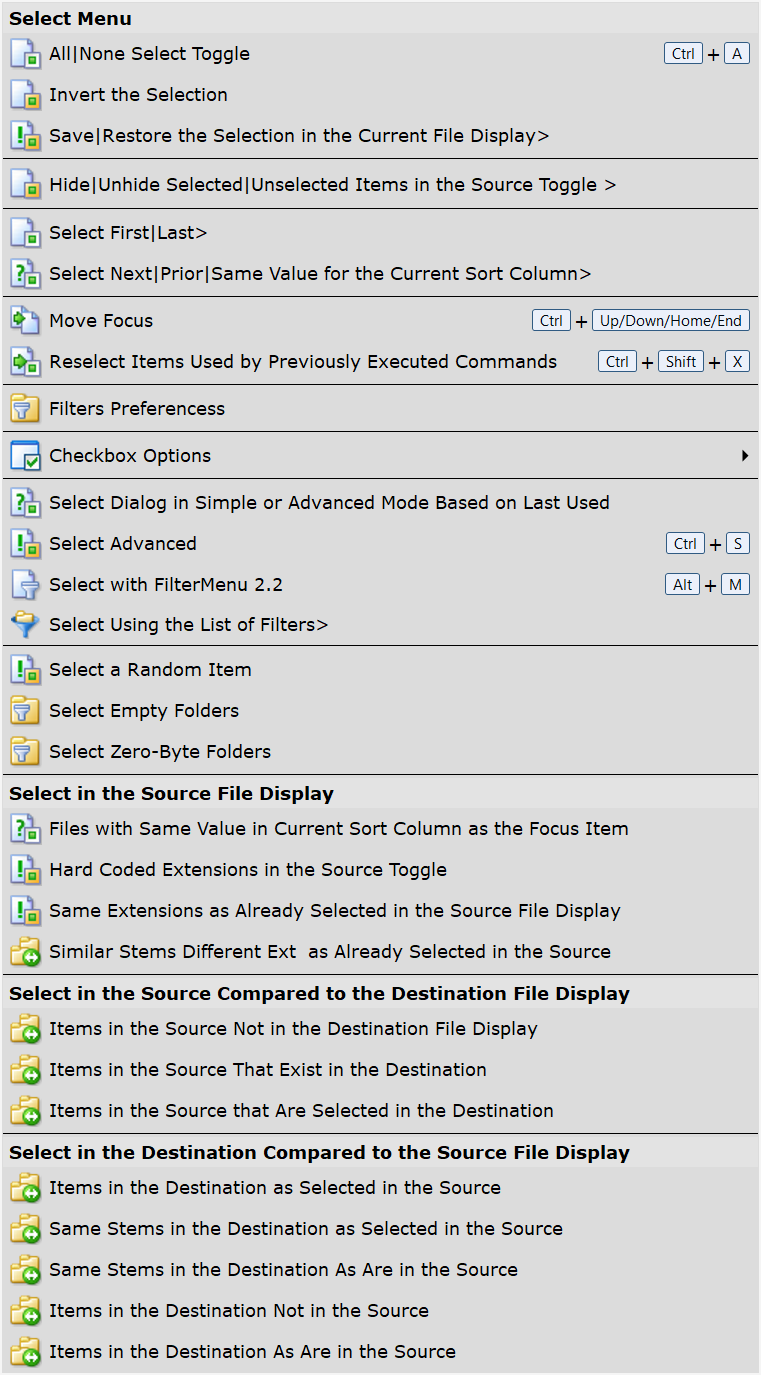
Task: Open Select First|Last submenu
Action: [128, 233]
